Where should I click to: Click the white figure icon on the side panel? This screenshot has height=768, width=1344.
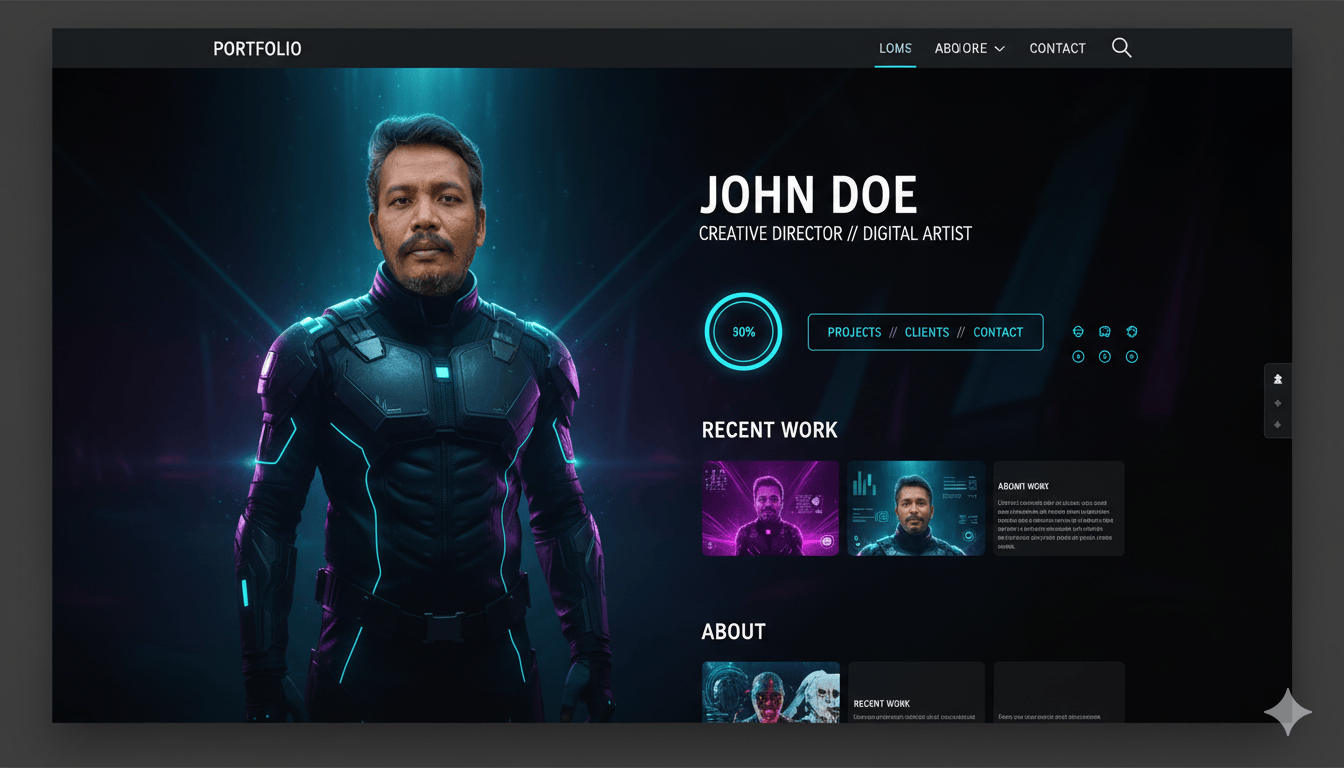(x=1277, y=379)
